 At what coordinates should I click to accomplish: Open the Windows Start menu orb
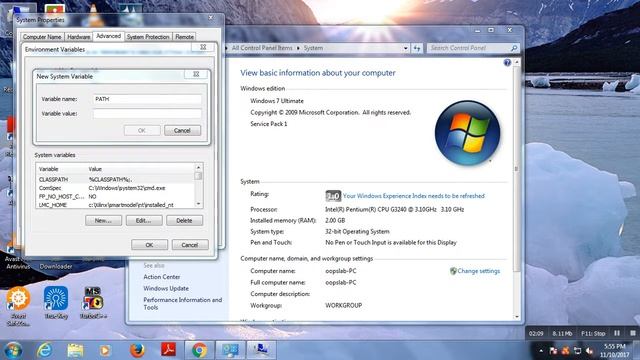13,350
